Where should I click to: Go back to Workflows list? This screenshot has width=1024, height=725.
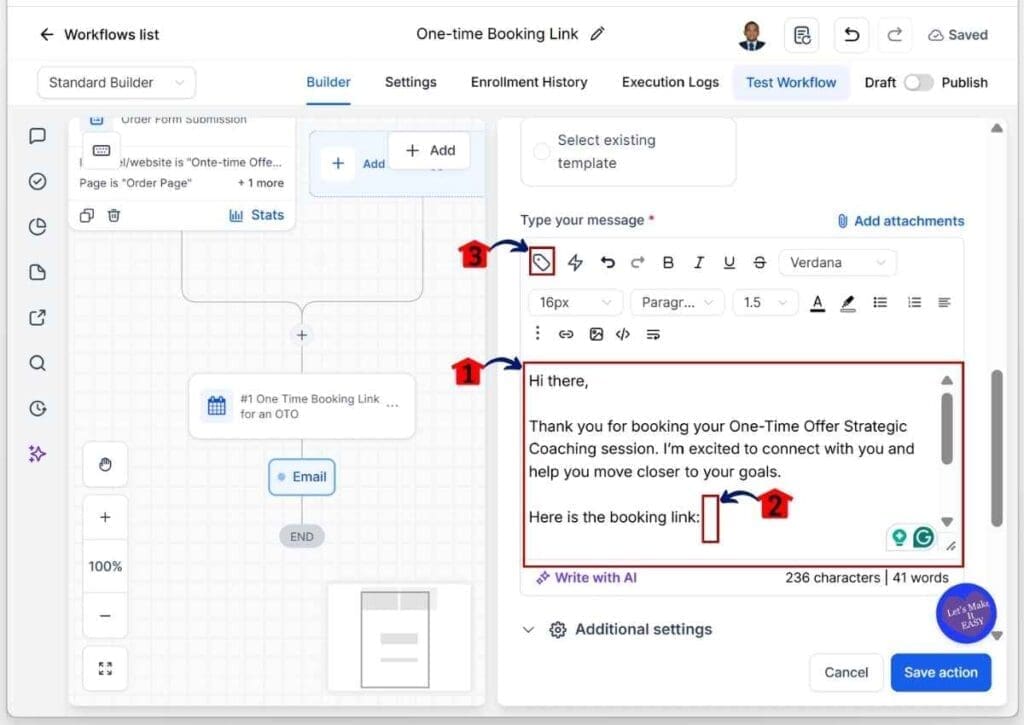click(x=99, y=35)
